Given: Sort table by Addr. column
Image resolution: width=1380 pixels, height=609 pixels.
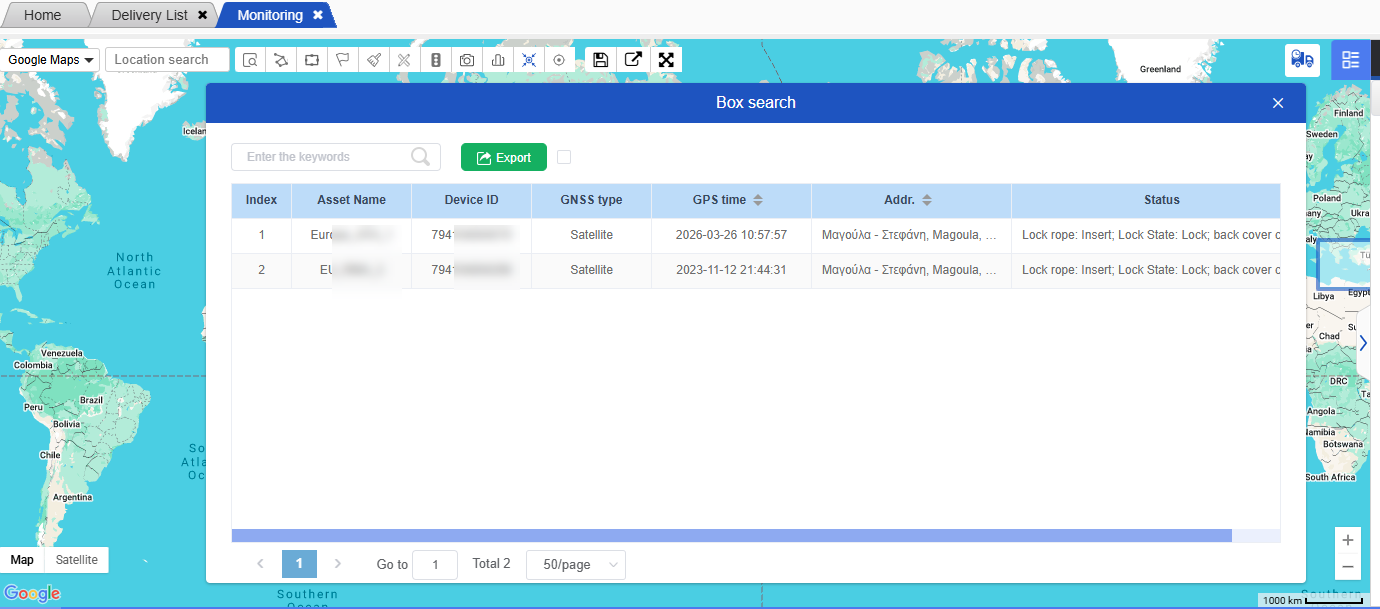Looking at the screenshot, I should (x=927, y=200).
